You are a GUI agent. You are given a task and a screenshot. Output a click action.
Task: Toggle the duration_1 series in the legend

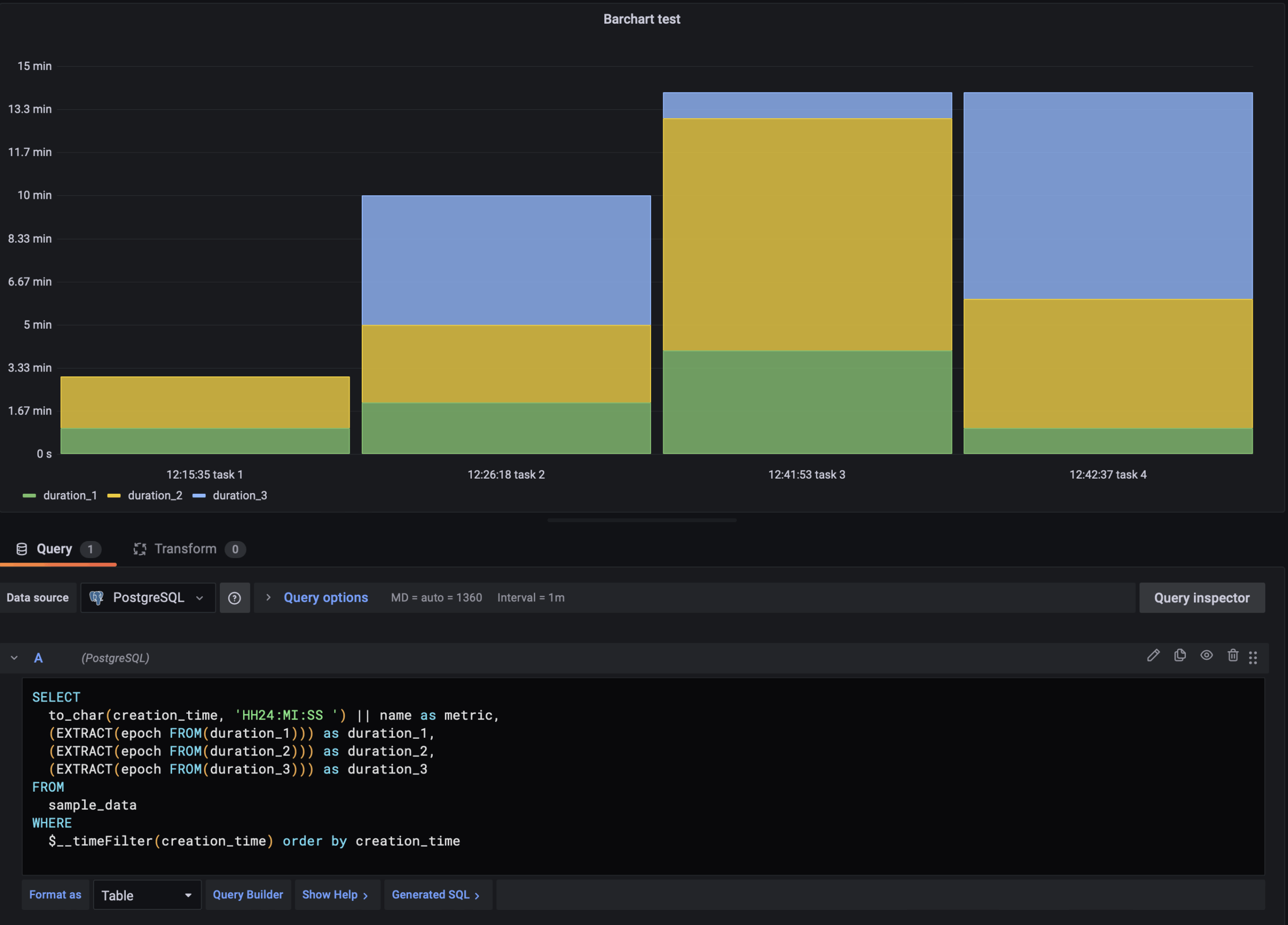pos(69,495)
